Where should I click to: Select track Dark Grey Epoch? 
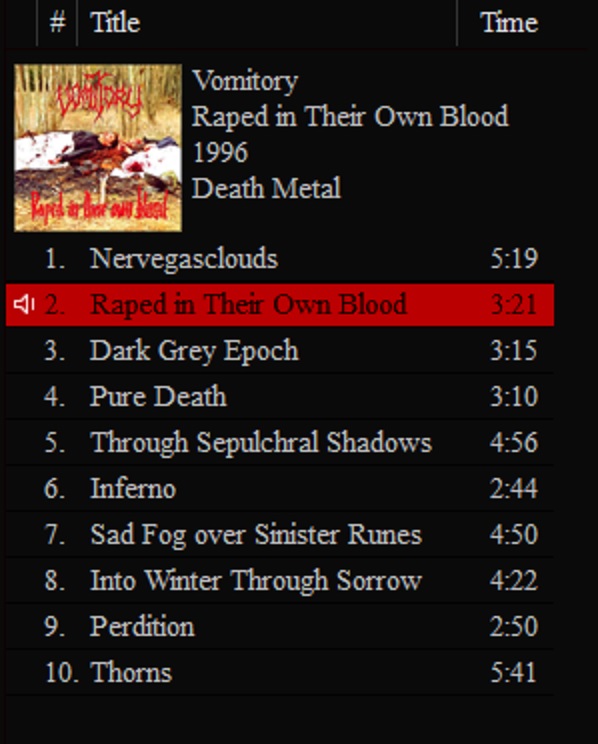280,351
